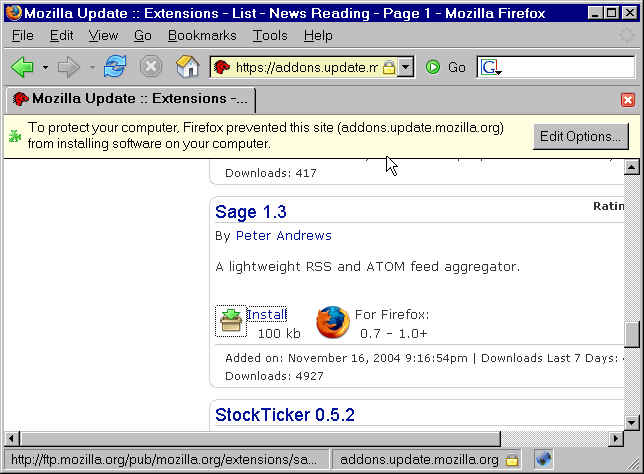
Task: Go to the Home page
Action: click(187, 67)
